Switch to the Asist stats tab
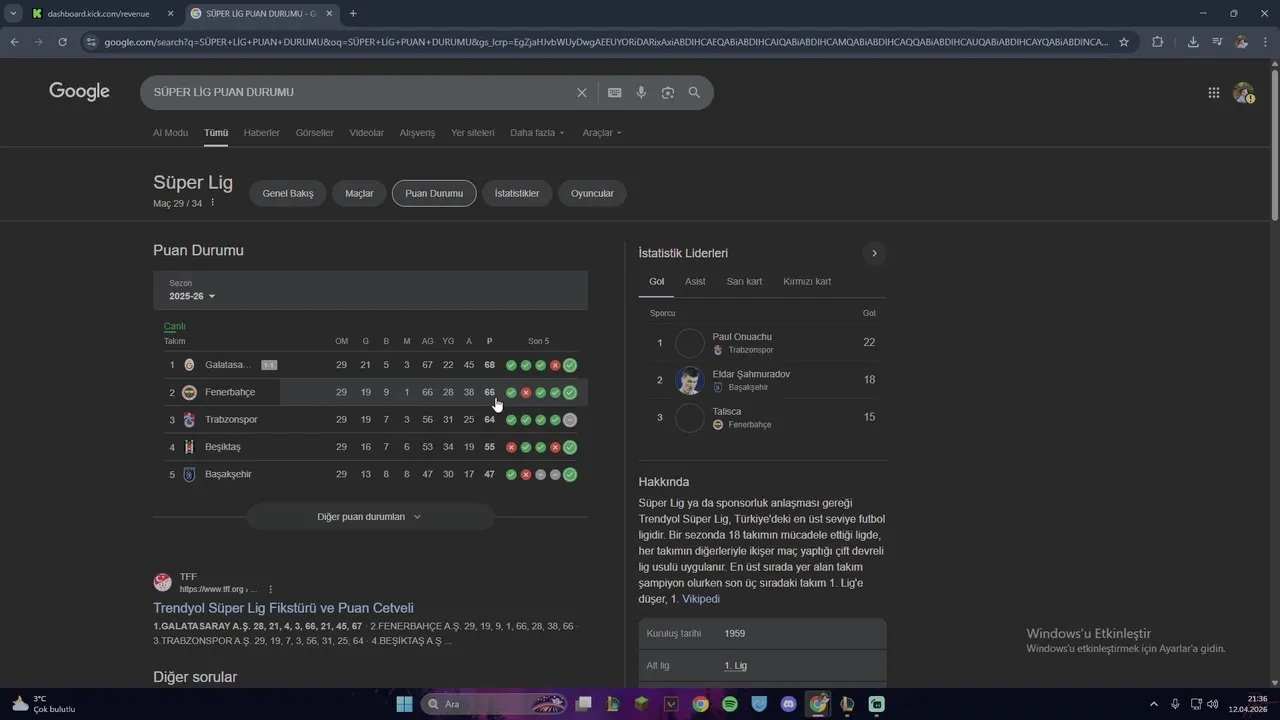 point(695,282)
